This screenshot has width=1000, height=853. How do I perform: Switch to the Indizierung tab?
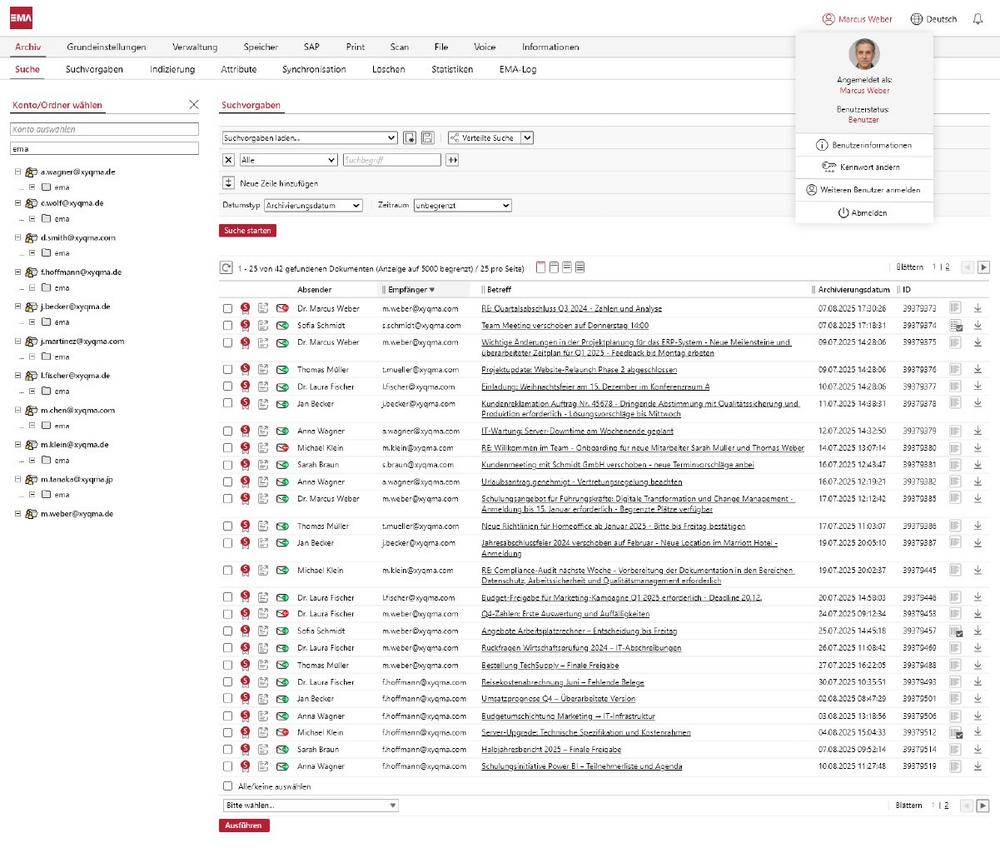pyautogui.click(x=172, y=69)
